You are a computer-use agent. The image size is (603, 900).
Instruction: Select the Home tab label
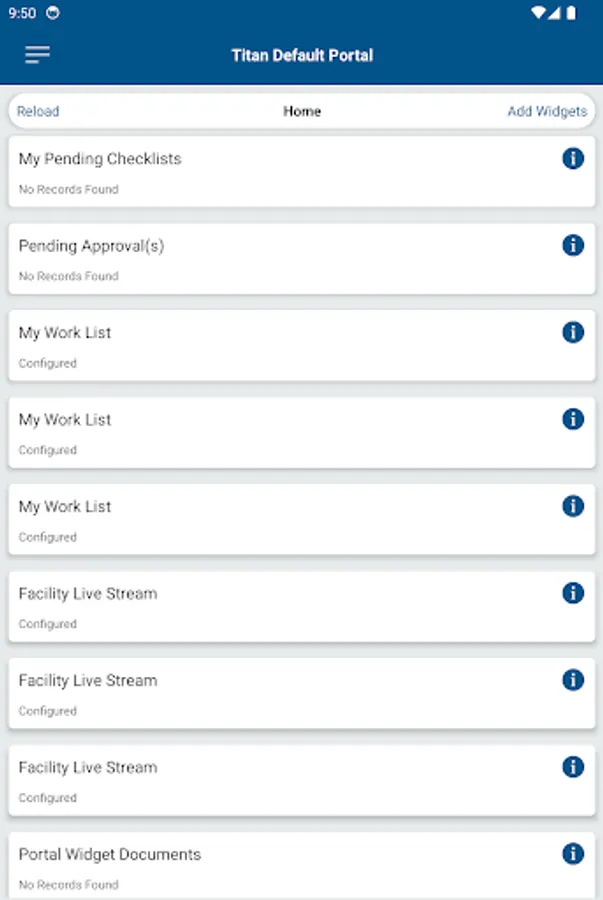click(302, 111)
